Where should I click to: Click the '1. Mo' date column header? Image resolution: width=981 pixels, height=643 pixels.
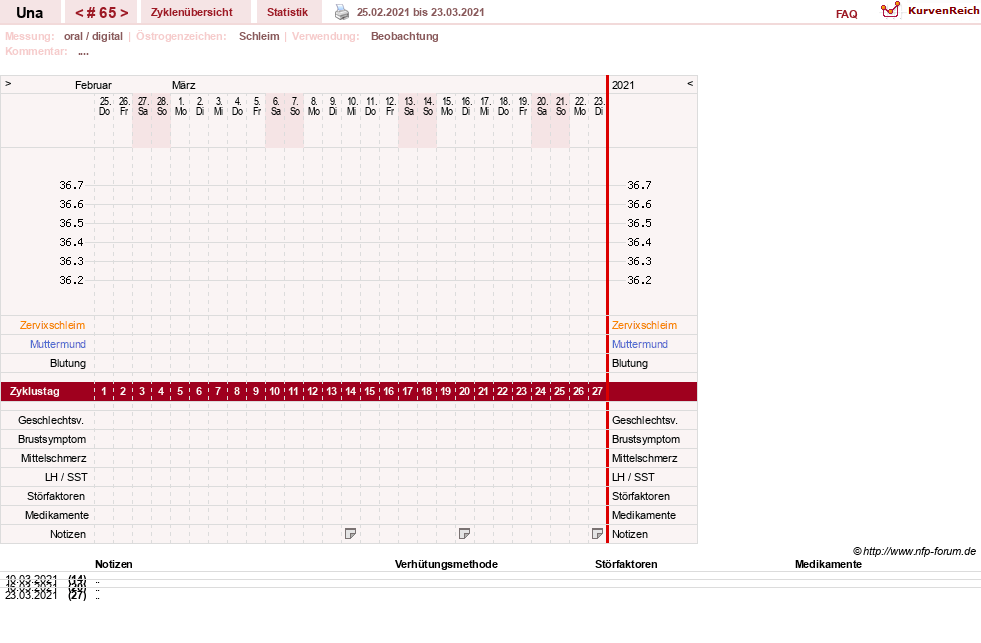coord(181,106)
